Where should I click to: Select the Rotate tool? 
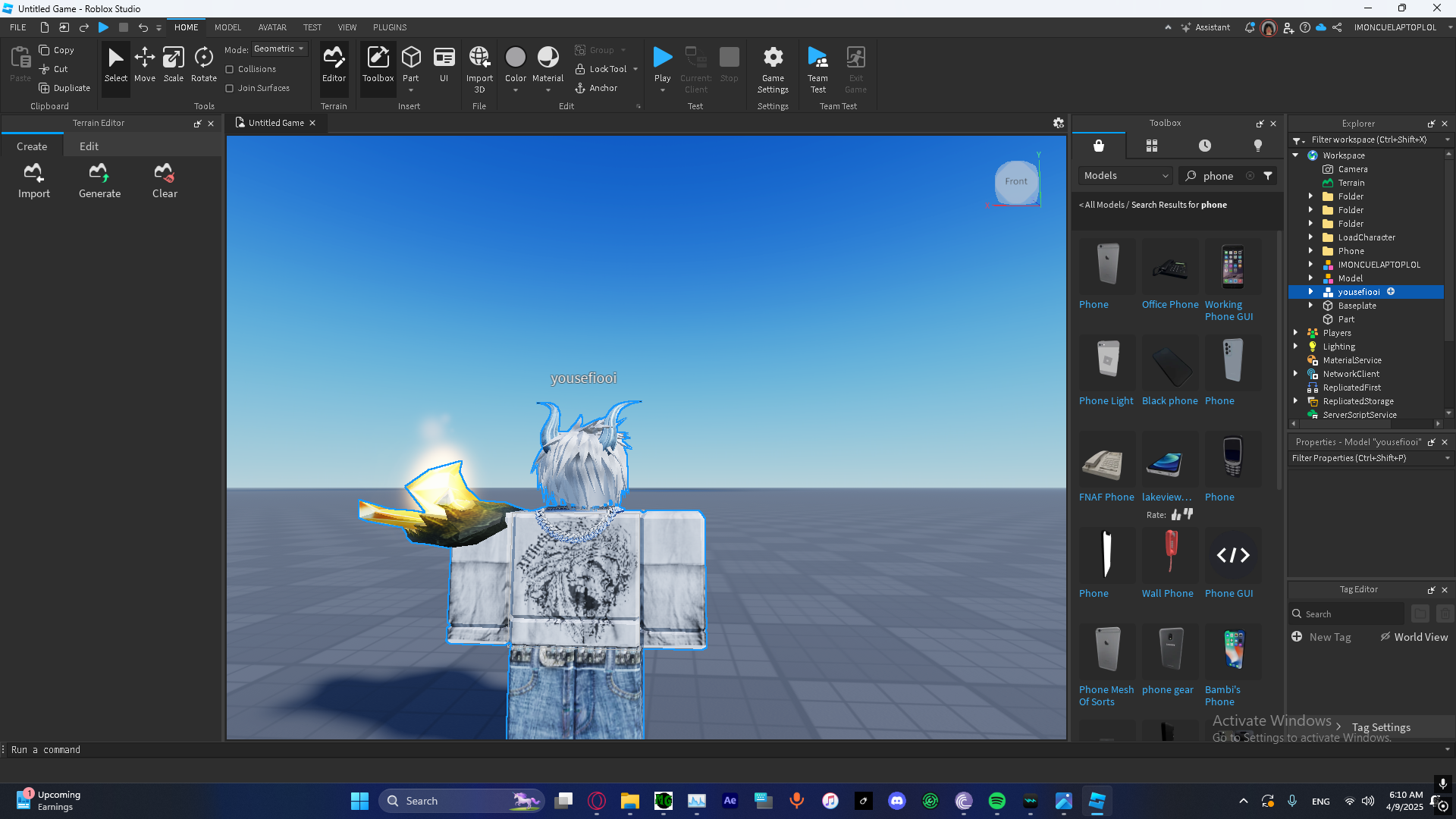[203, 64]
